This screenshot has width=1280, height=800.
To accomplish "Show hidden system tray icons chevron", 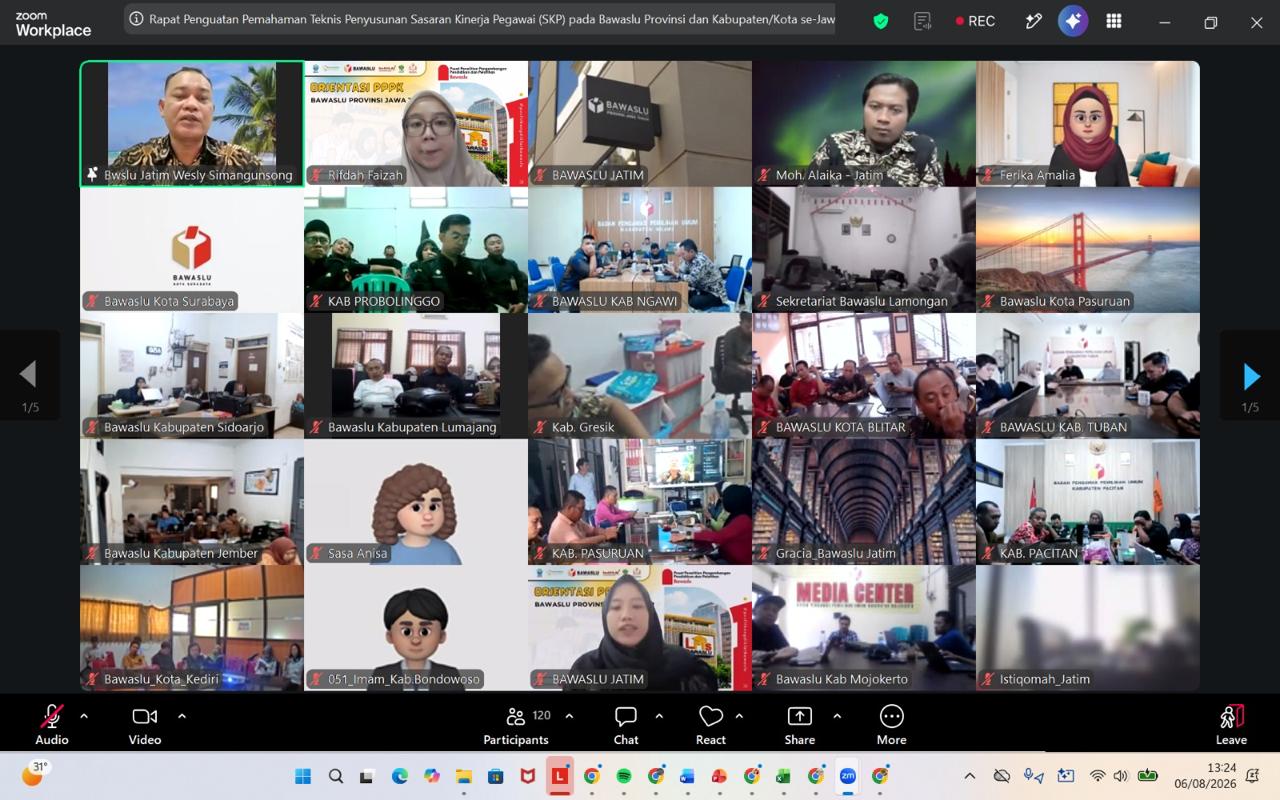I will coord(969,776).
